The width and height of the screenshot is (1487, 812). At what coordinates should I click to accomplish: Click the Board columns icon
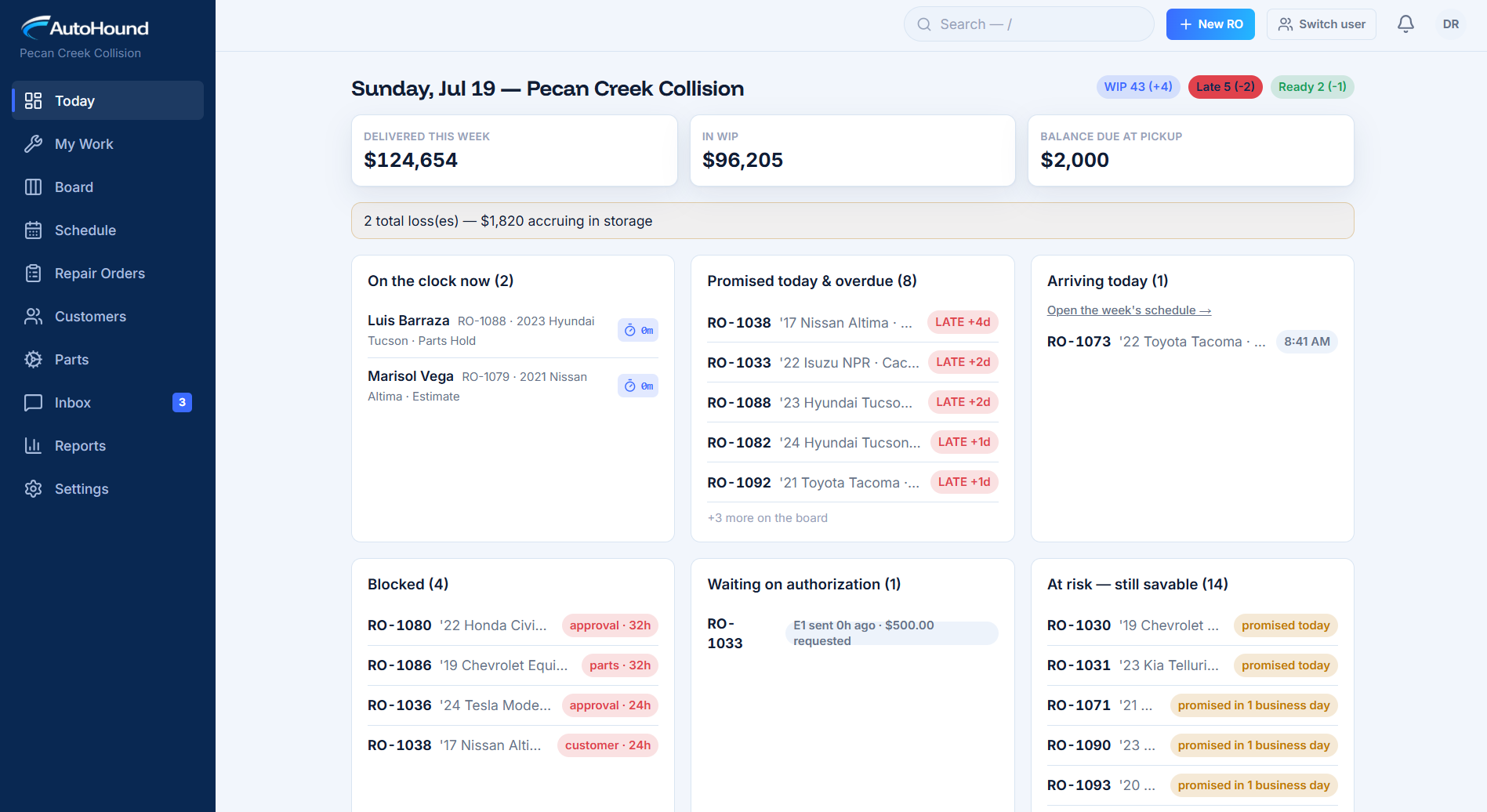pyautogui.click(x=33, y=187)
